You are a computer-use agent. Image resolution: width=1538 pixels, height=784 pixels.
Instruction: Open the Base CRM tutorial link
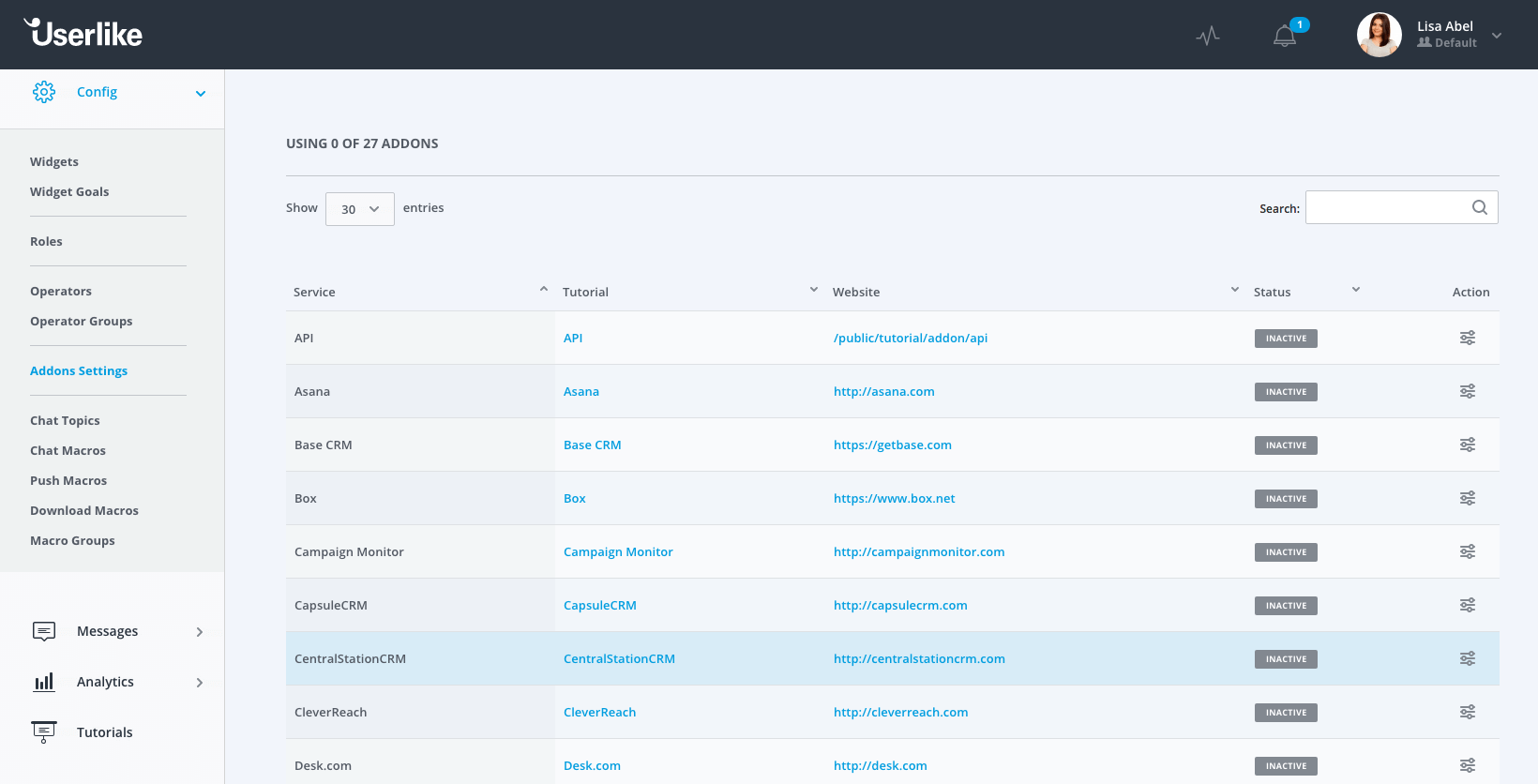[x=592, y=445]
